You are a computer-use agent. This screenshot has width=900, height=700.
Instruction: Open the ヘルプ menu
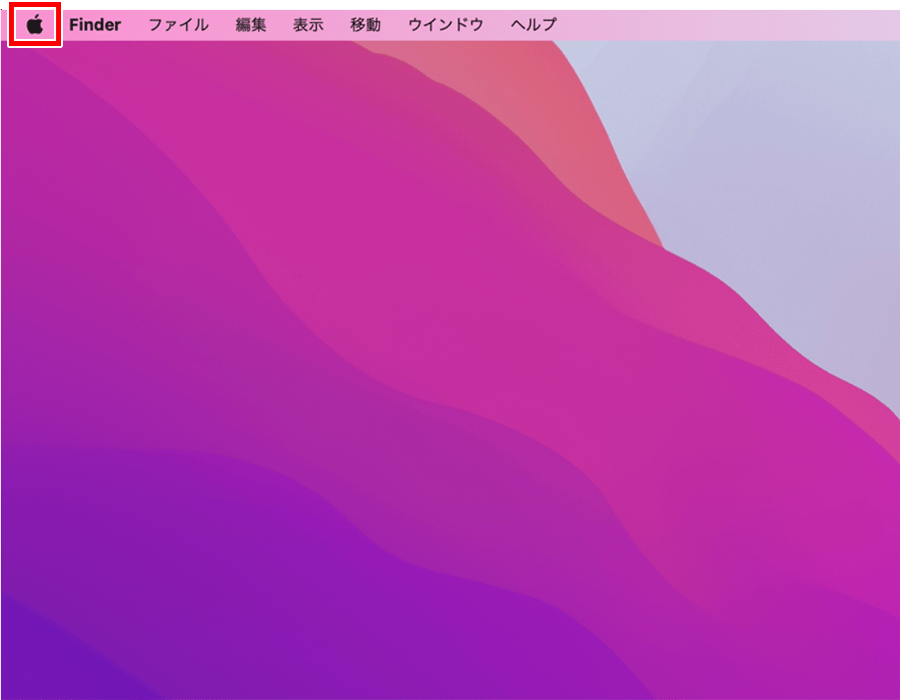tap(534, 25)
